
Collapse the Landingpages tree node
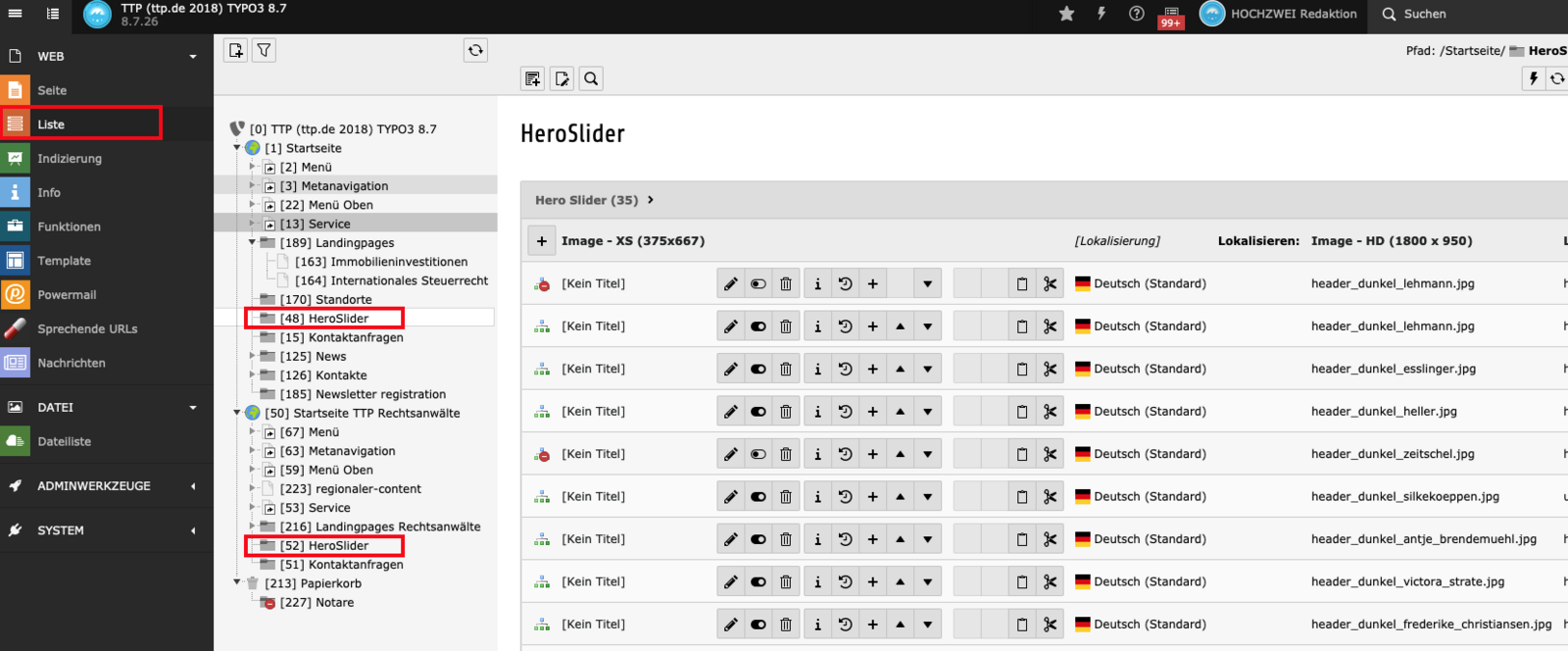[252, 242]
